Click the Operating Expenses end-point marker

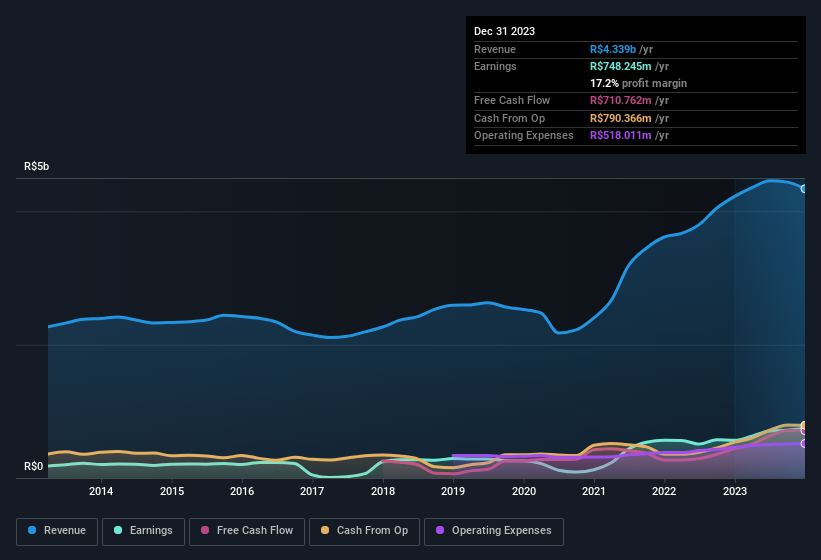804,443
